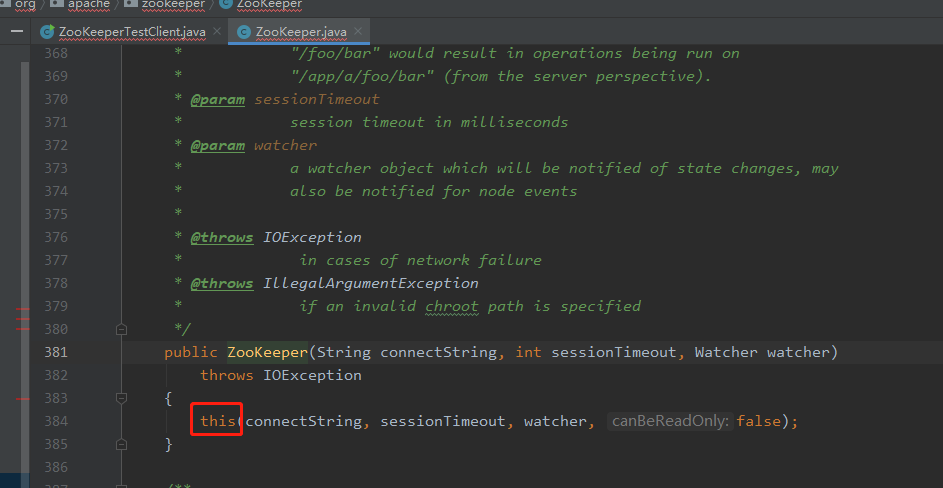Close the ZooKeeper.java editor tab

pos(357,32)
